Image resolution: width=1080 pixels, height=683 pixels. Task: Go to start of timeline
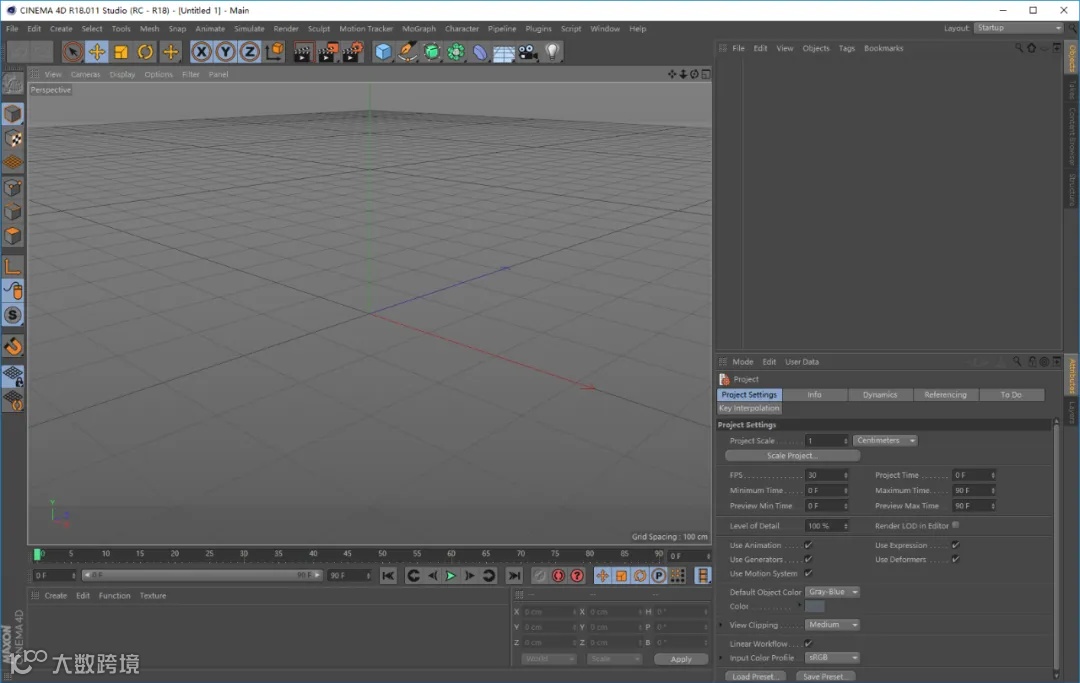[x=388, y=576]
